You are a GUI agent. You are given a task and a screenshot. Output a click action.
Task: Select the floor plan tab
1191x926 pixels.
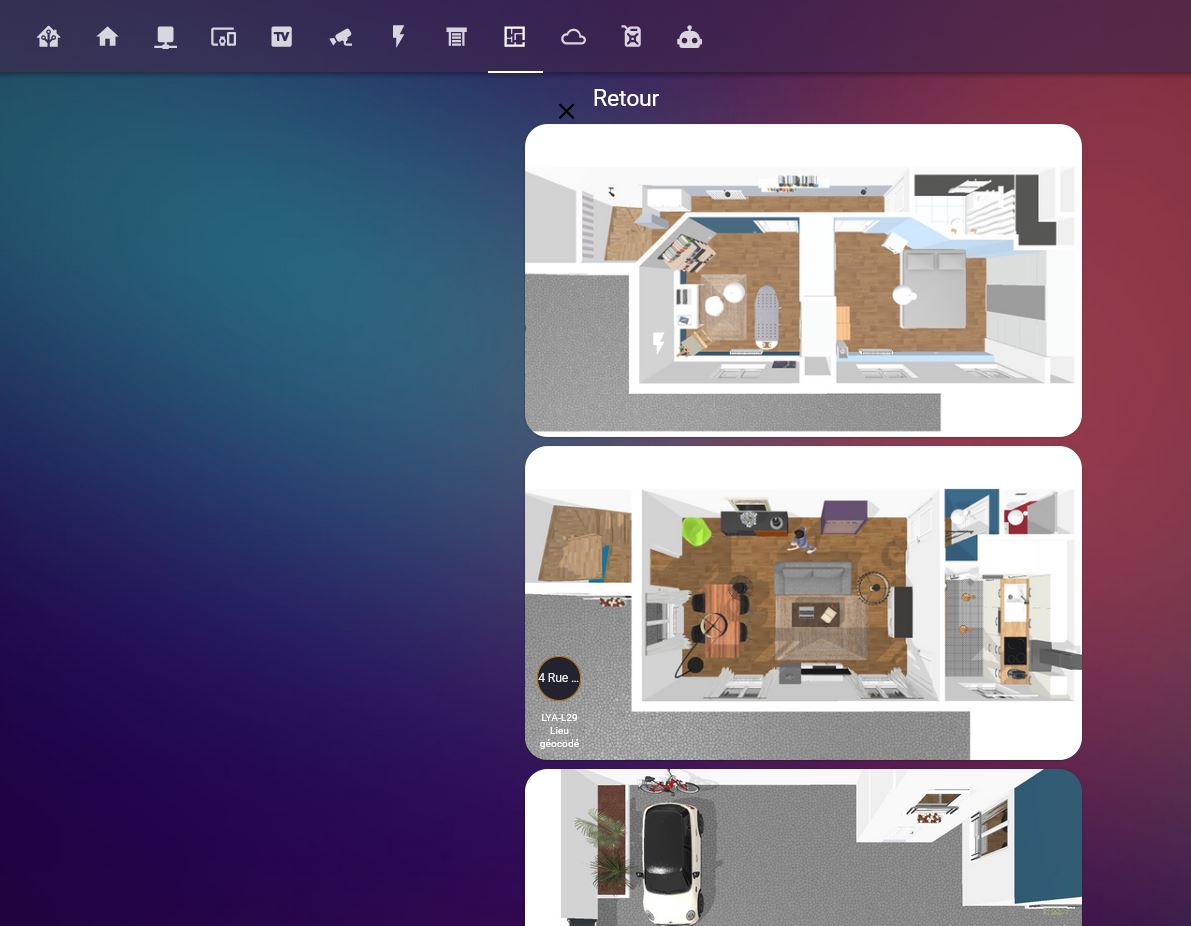tap(515, 36)
